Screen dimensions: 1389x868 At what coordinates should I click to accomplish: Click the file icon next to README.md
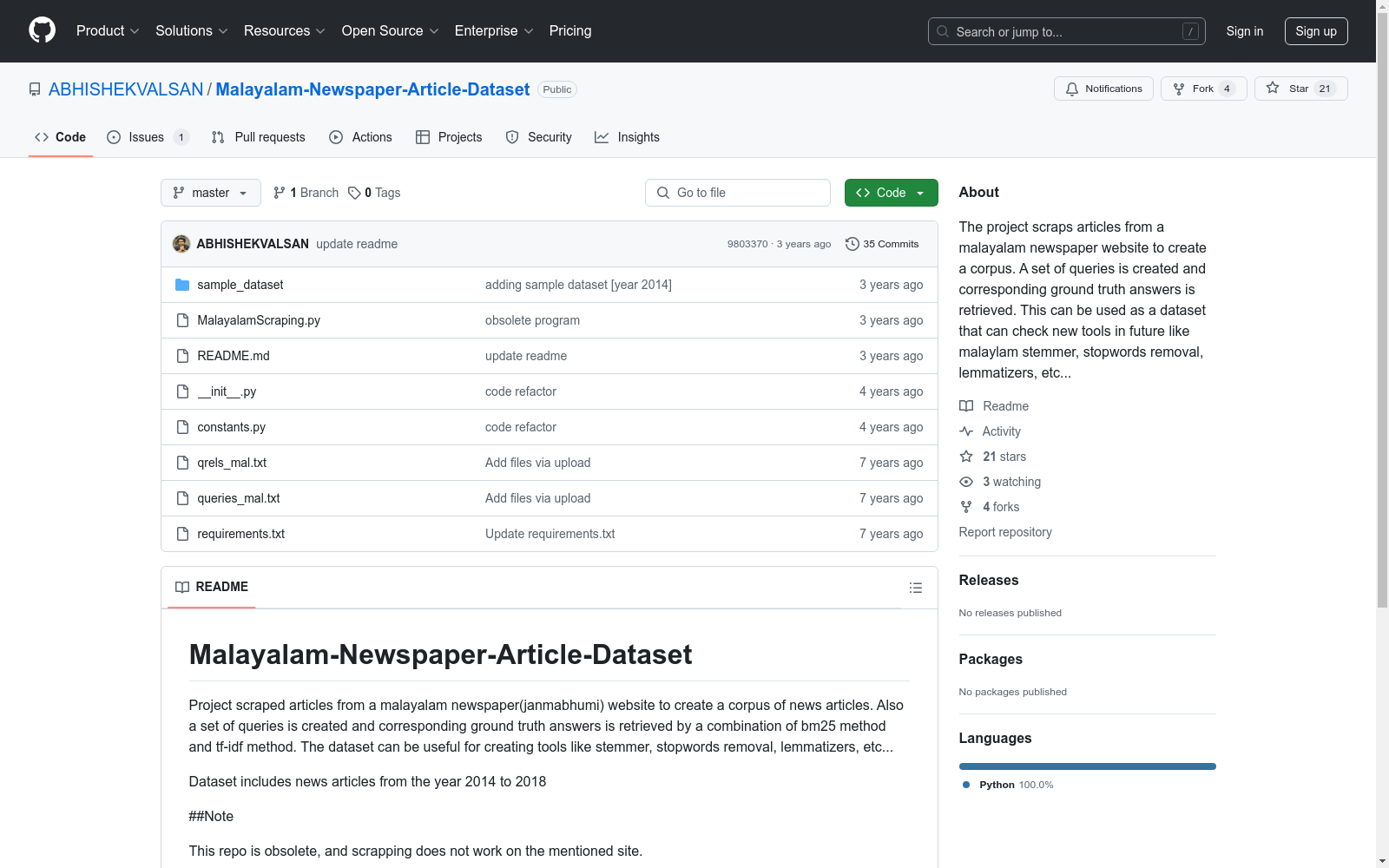coord(182,356)
